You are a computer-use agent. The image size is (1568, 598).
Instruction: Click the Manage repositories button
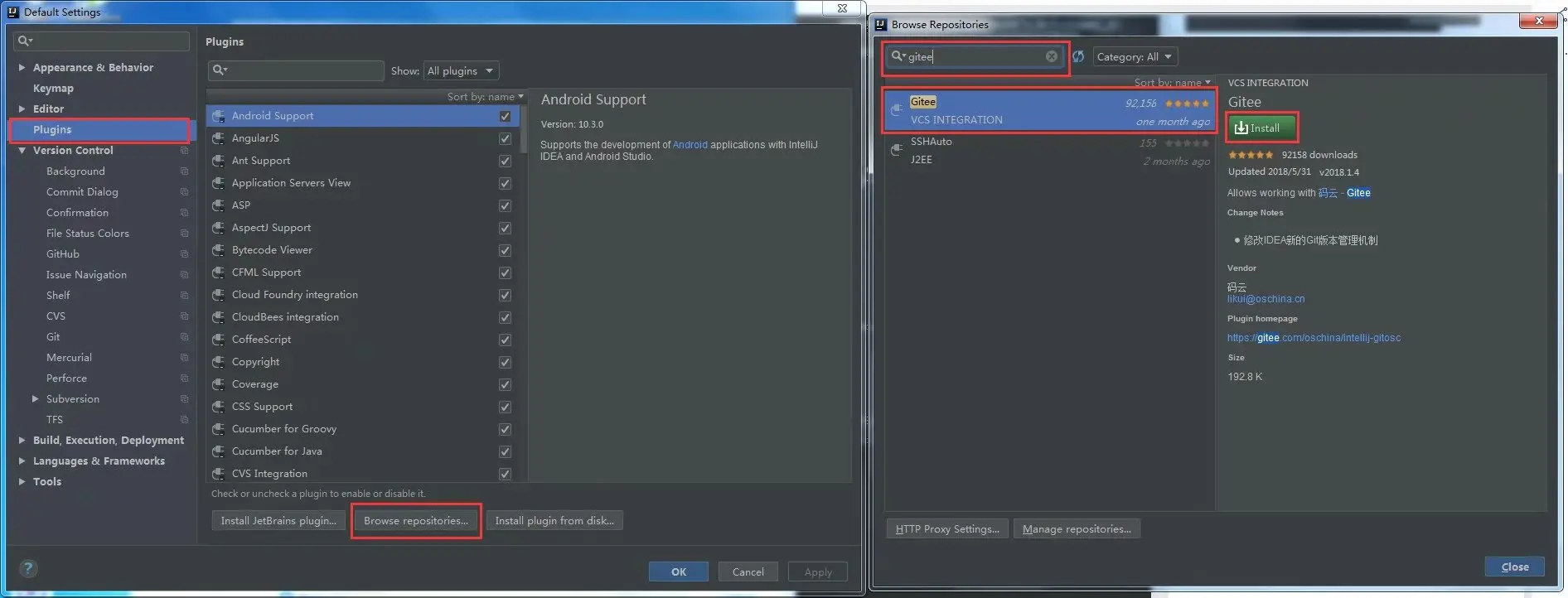1077,529
